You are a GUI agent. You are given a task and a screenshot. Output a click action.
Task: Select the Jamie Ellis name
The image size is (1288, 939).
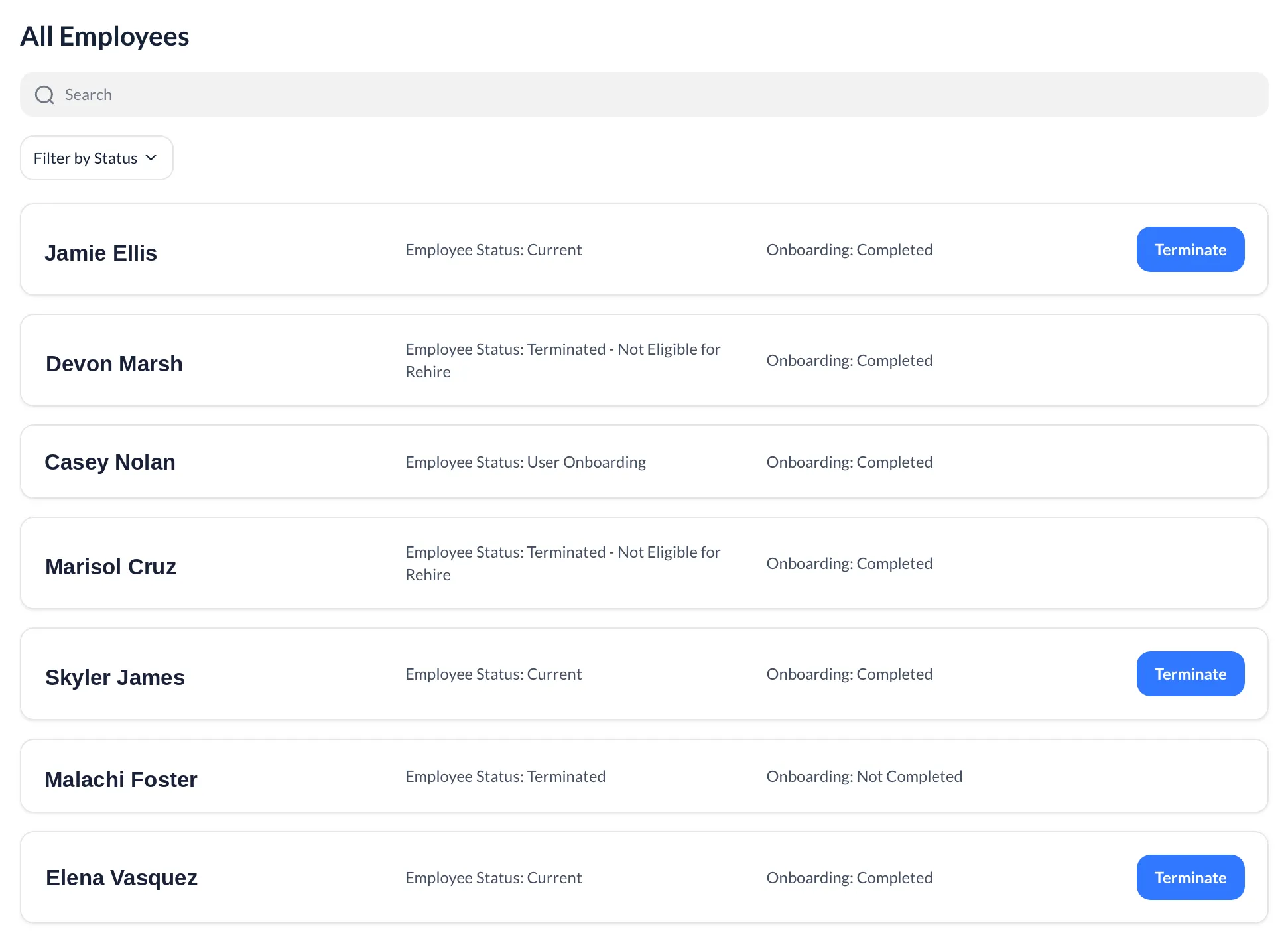click(101, 253)
